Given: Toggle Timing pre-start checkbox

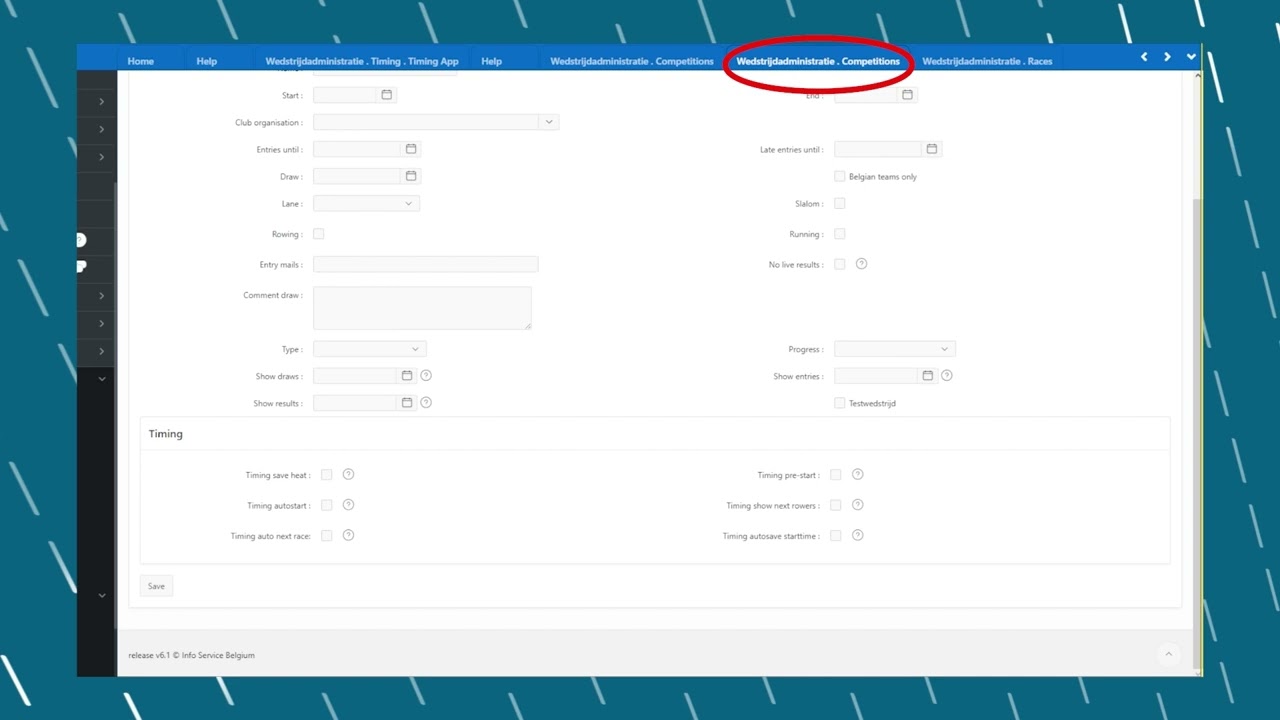Looking at the screenshot, I should (x=836, y=475).
